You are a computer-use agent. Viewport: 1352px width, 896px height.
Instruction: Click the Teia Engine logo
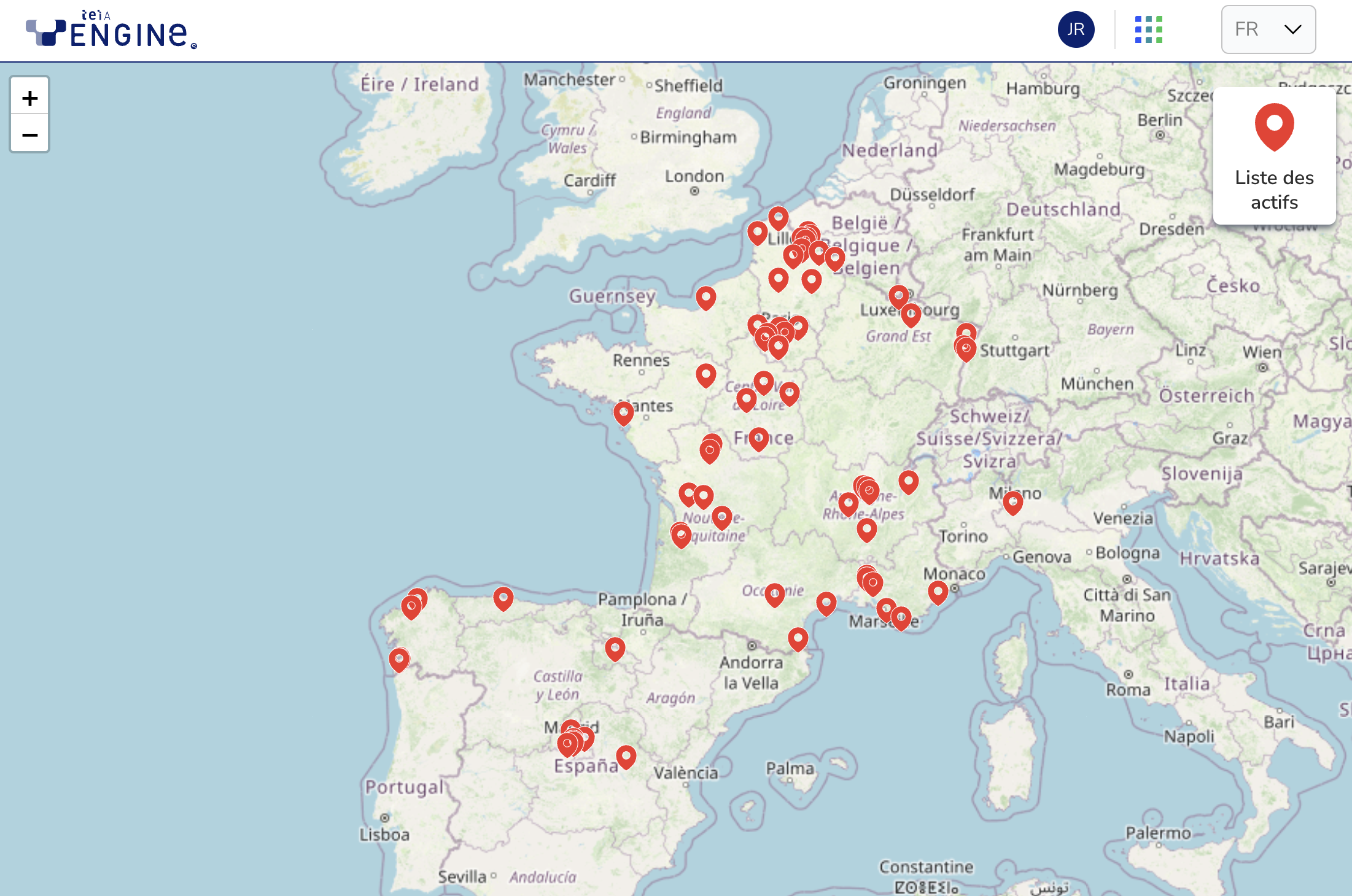(111, 29)
